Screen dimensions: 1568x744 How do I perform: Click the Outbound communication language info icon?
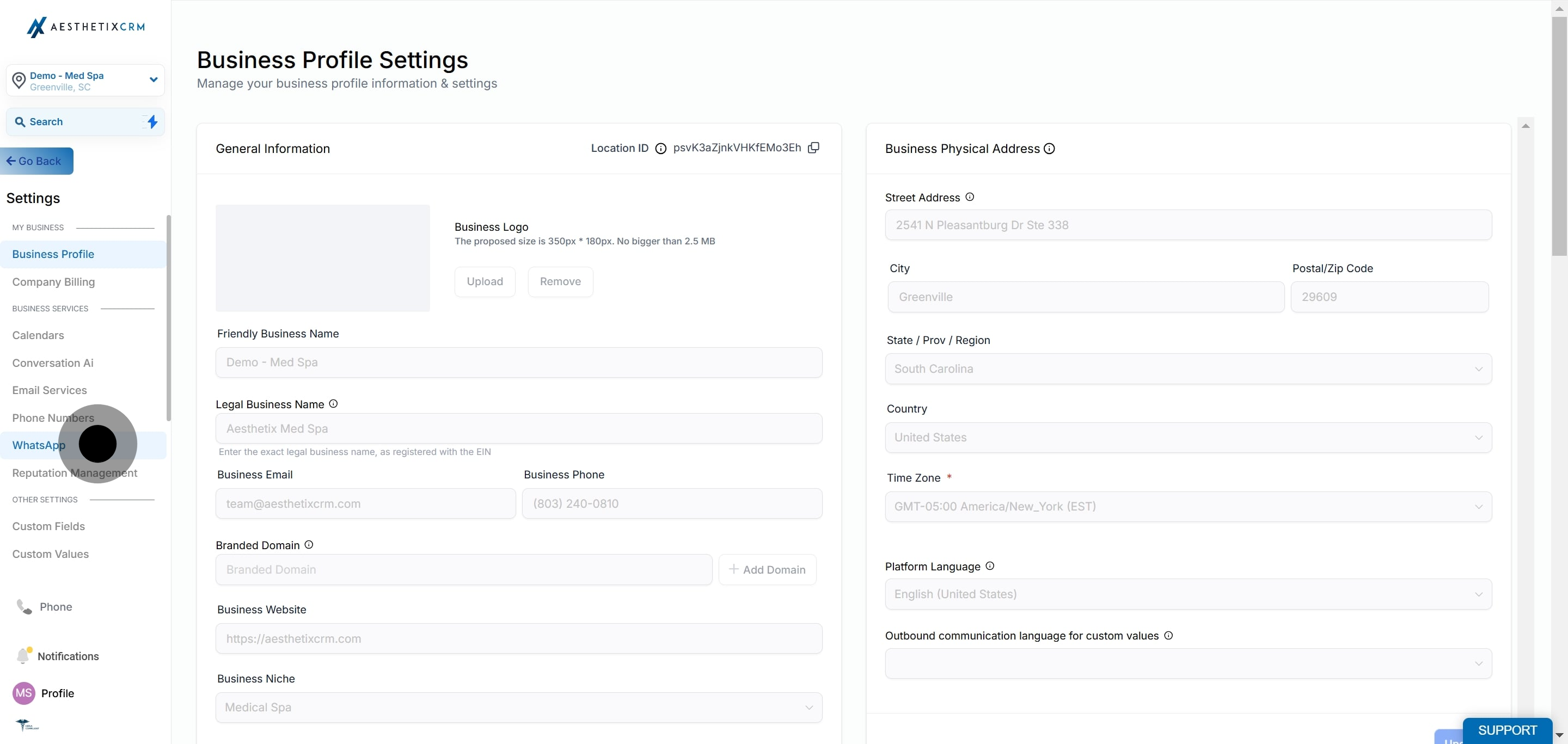coord(1168,635)
